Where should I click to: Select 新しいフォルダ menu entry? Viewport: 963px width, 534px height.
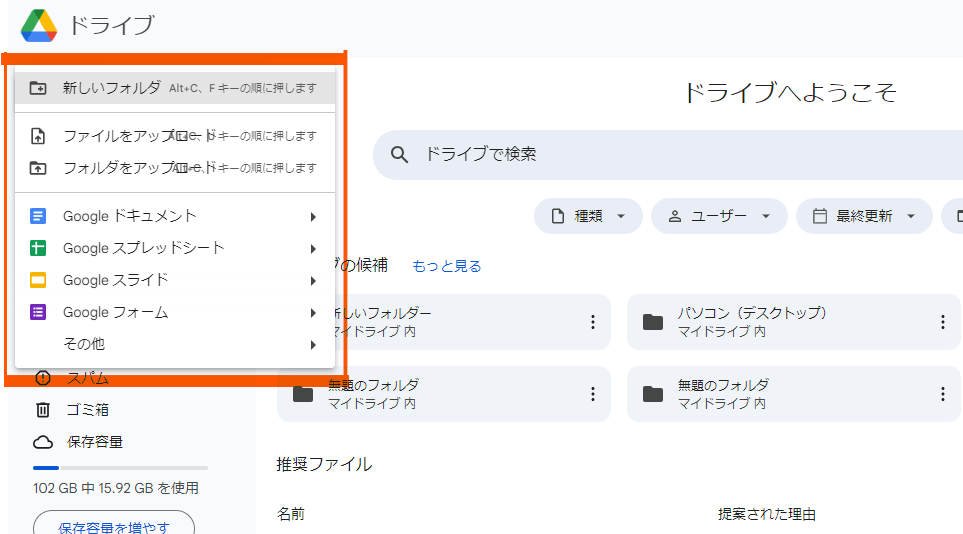(175, 88)
